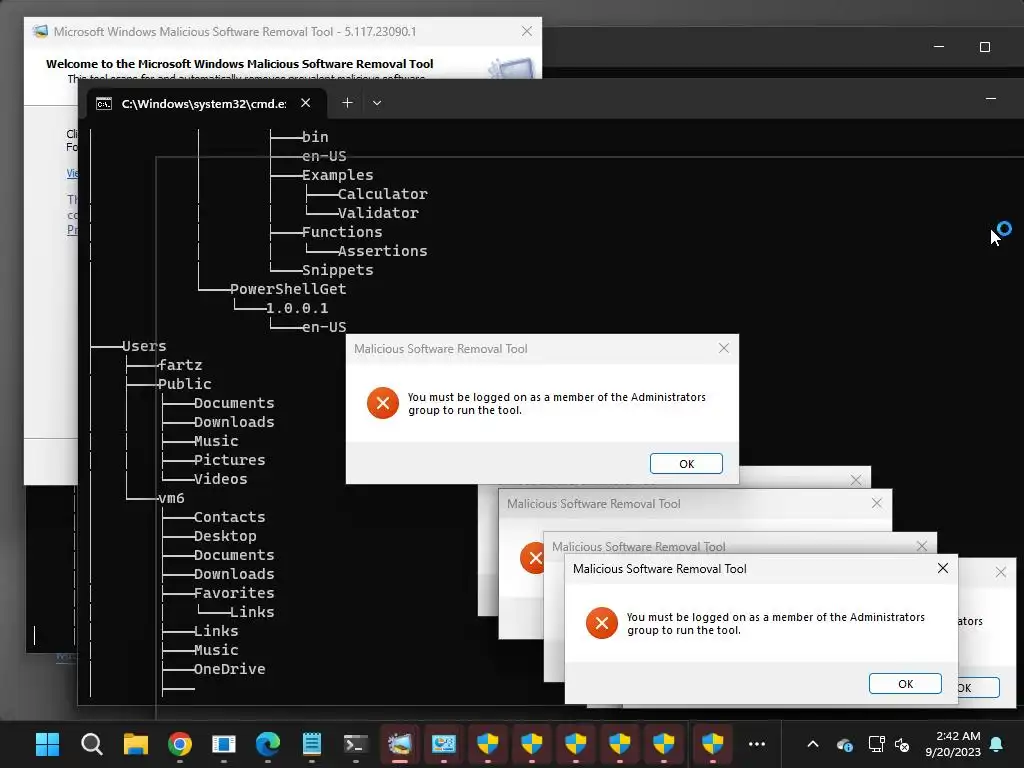The width and height of the screenshot is (1024, 768).
Task: Click 'OneDrive' under vm6
Action: tap(230, 669)
